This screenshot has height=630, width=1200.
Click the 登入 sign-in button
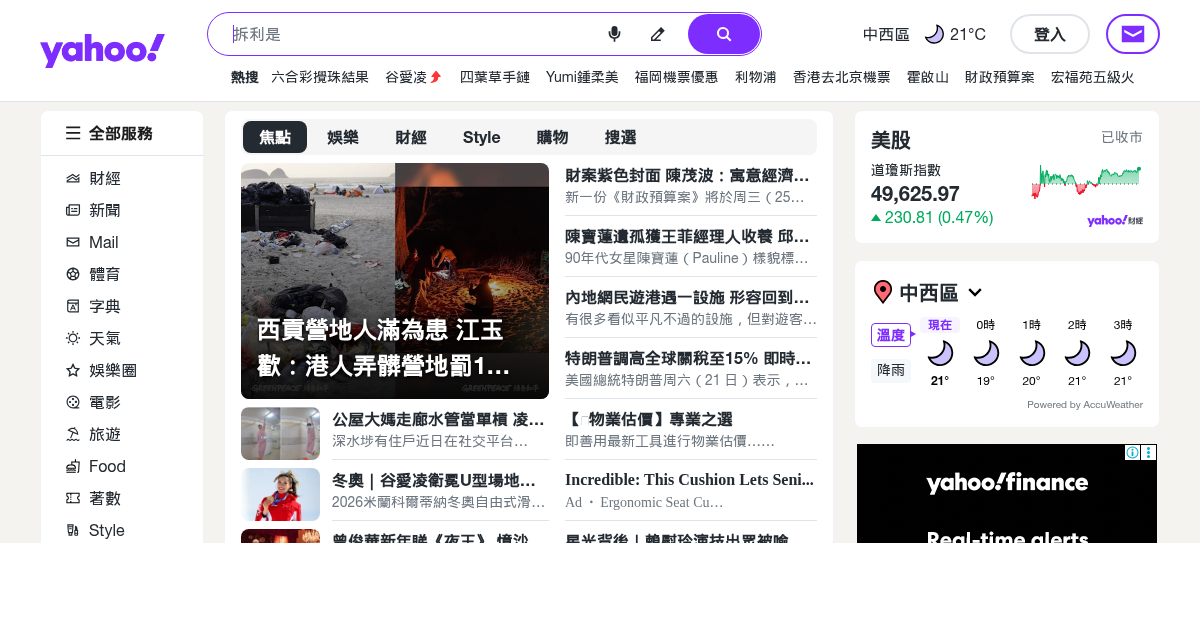pyautogui.click(x=1049, y=34)
